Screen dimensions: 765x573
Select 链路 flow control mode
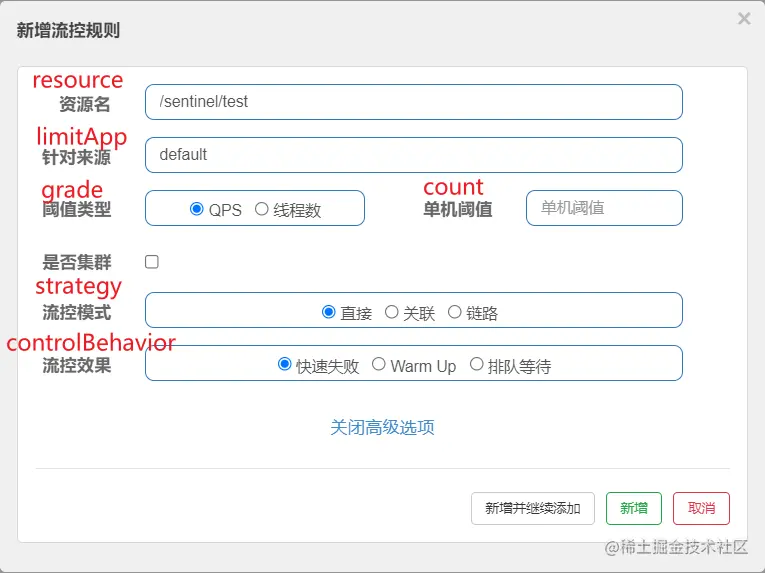pos(454,311)
